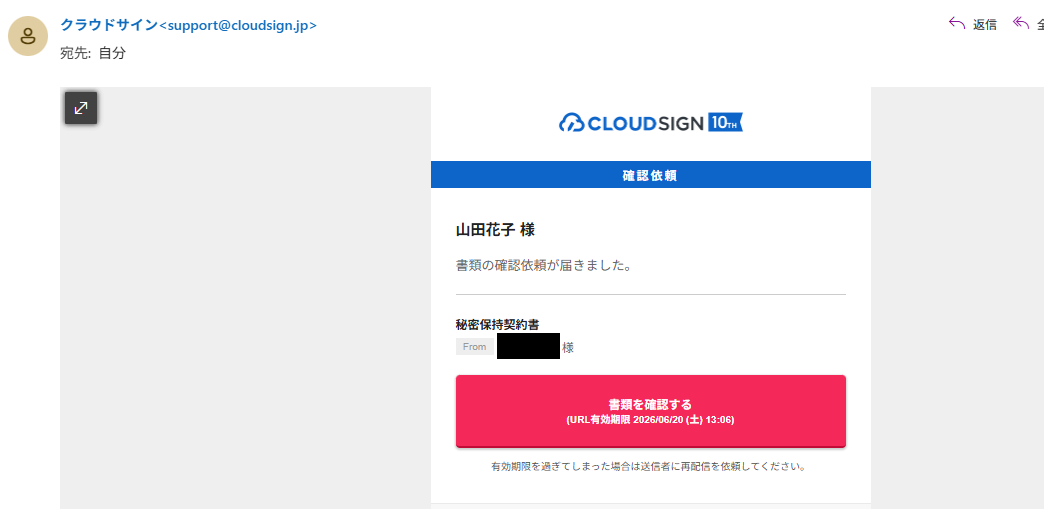This screenshot has width=1044, height=509.
Task: Click the blue 確認依頼 header banner
Action: 651,175
